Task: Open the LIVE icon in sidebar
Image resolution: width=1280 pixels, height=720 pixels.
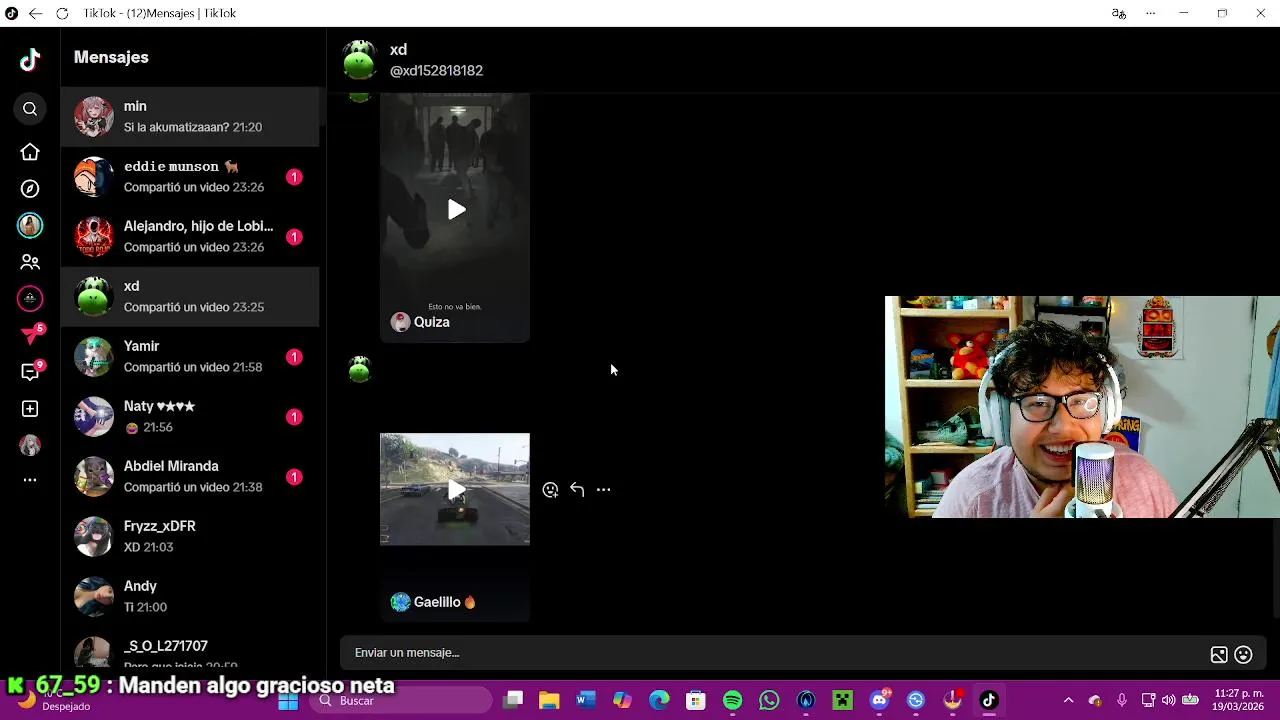Action: tap(30, 298)
